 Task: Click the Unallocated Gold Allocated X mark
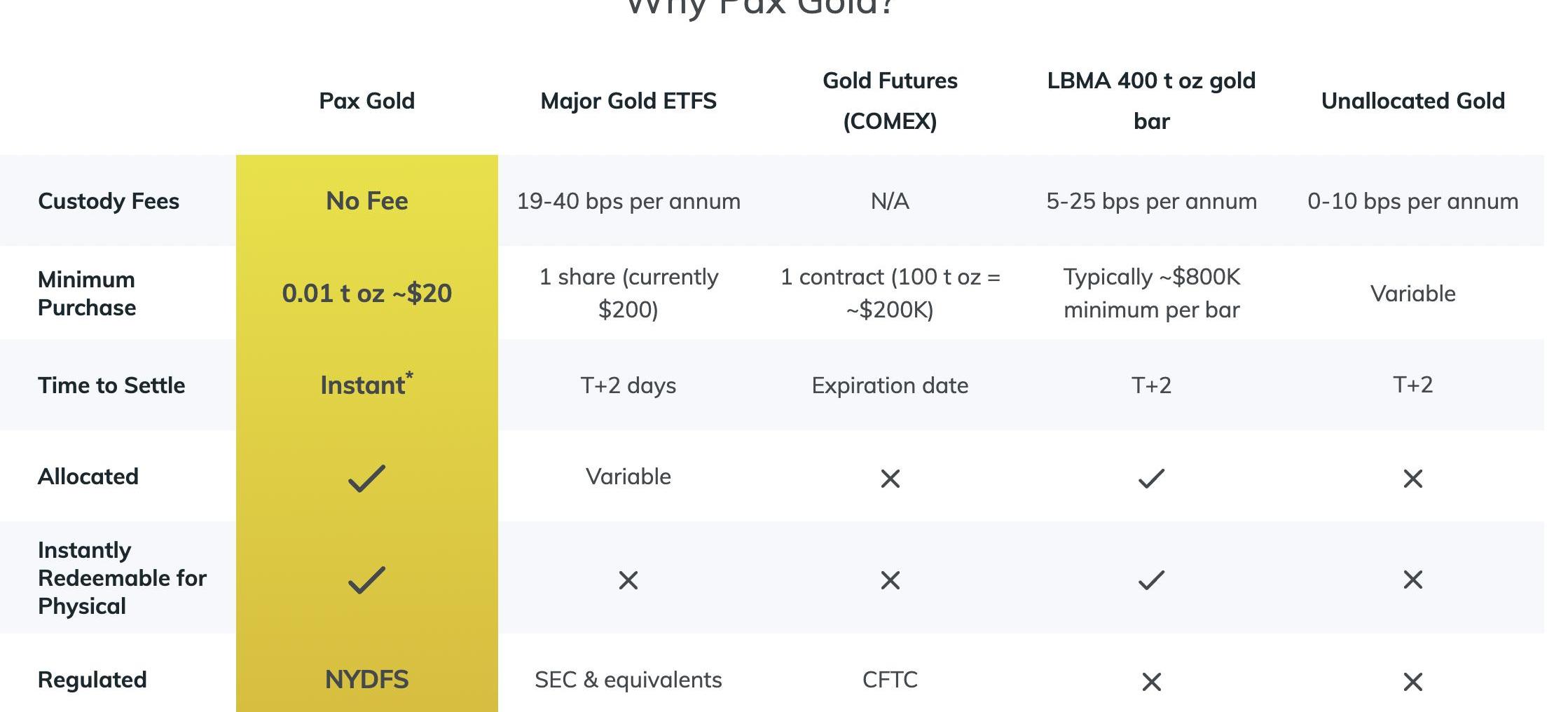pos(1412,479)
